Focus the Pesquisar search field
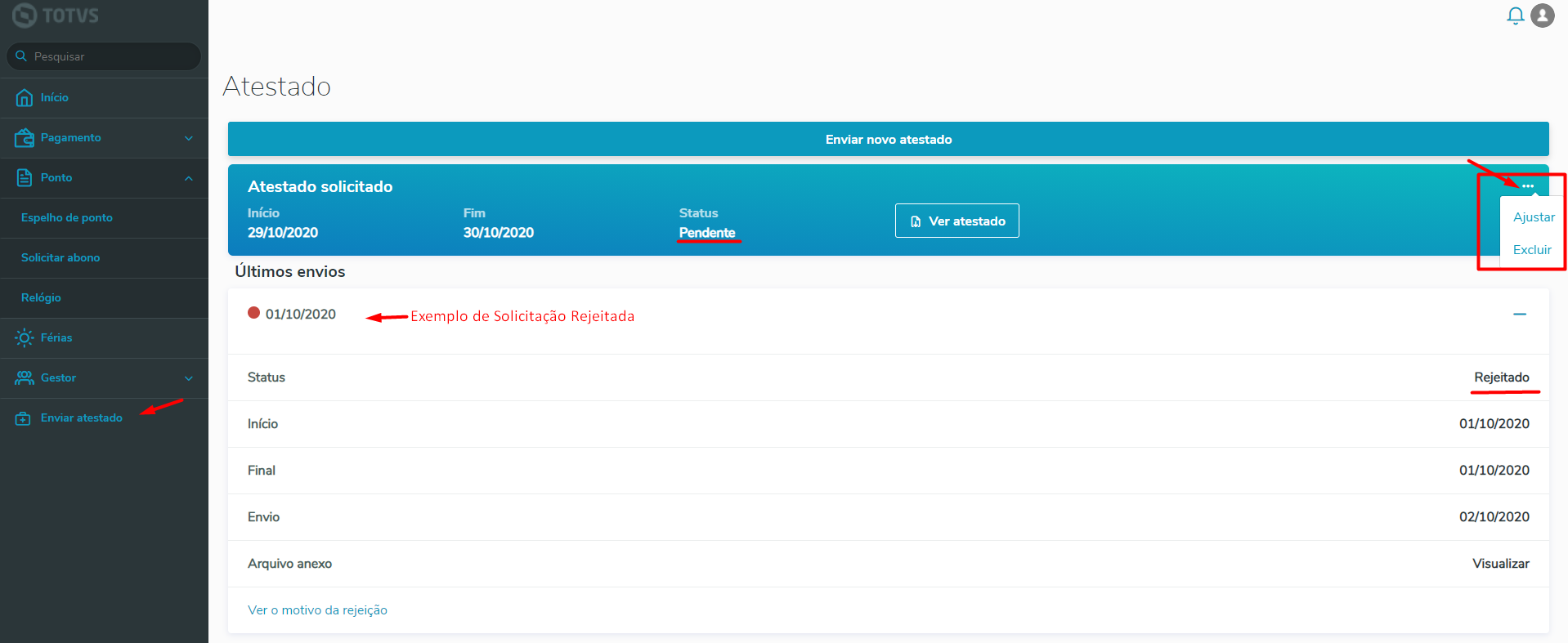The width and height of the screenshot is (1568, 643). [x=104, y=56]
